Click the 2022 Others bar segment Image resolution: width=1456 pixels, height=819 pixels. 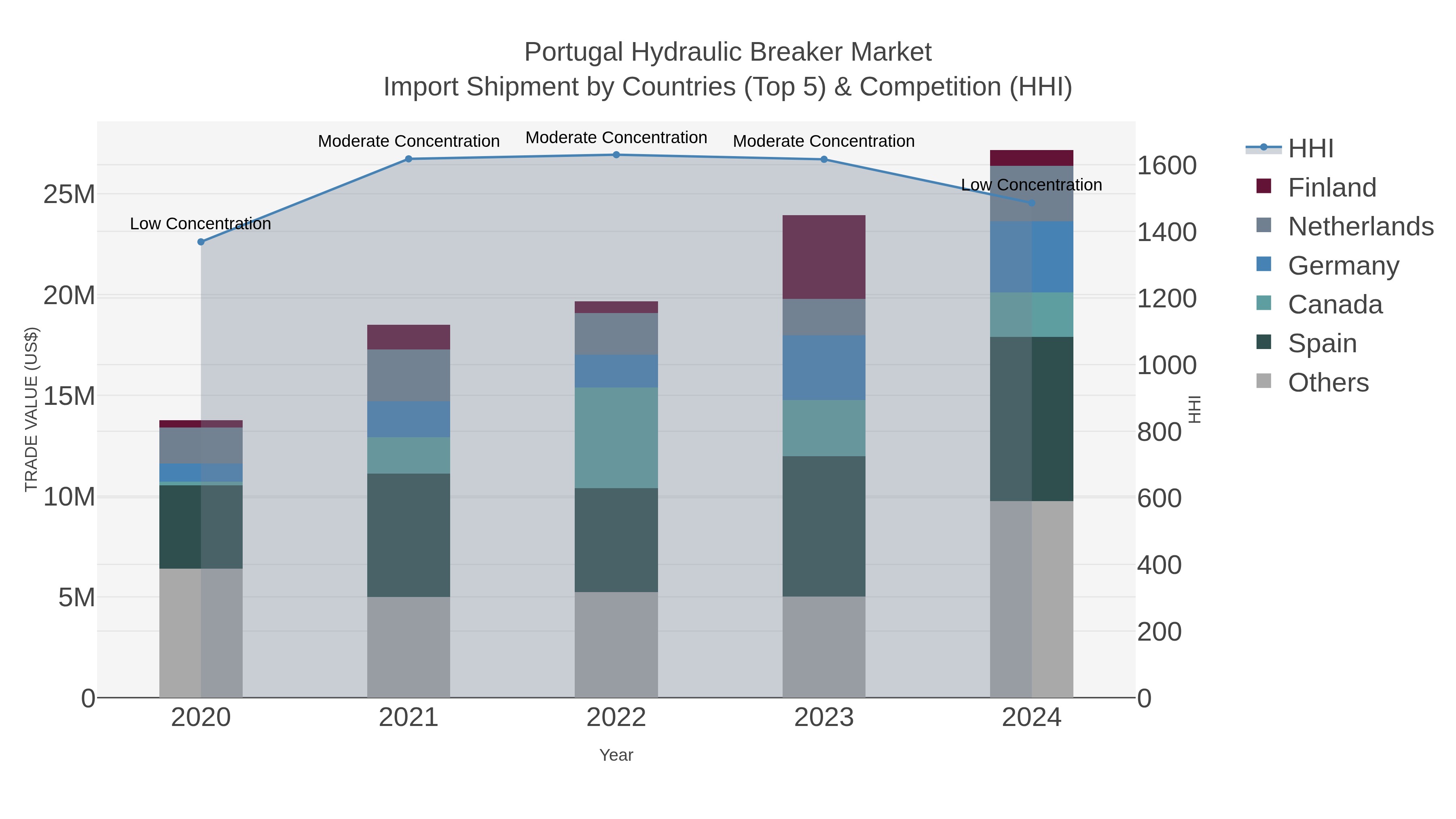click(617, 645)
